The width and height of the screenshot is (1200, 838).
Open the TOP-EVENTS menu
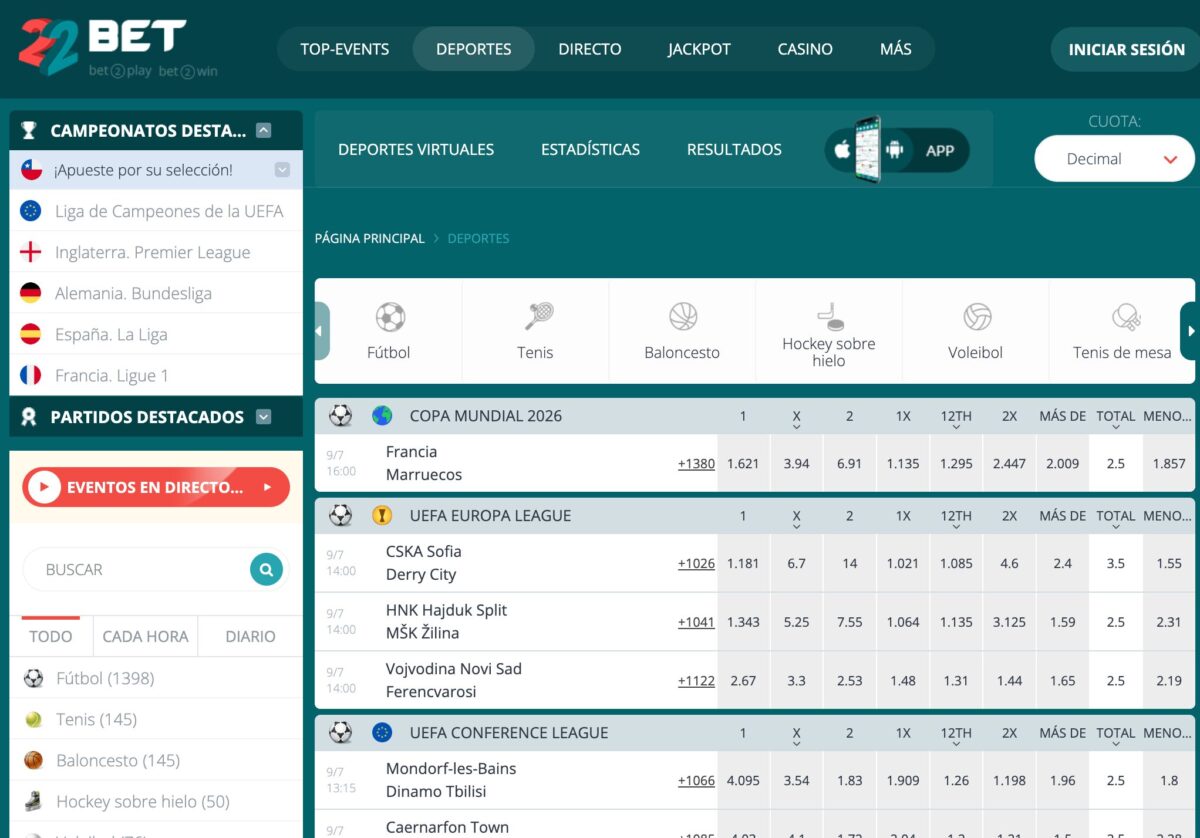click(345, 48)
